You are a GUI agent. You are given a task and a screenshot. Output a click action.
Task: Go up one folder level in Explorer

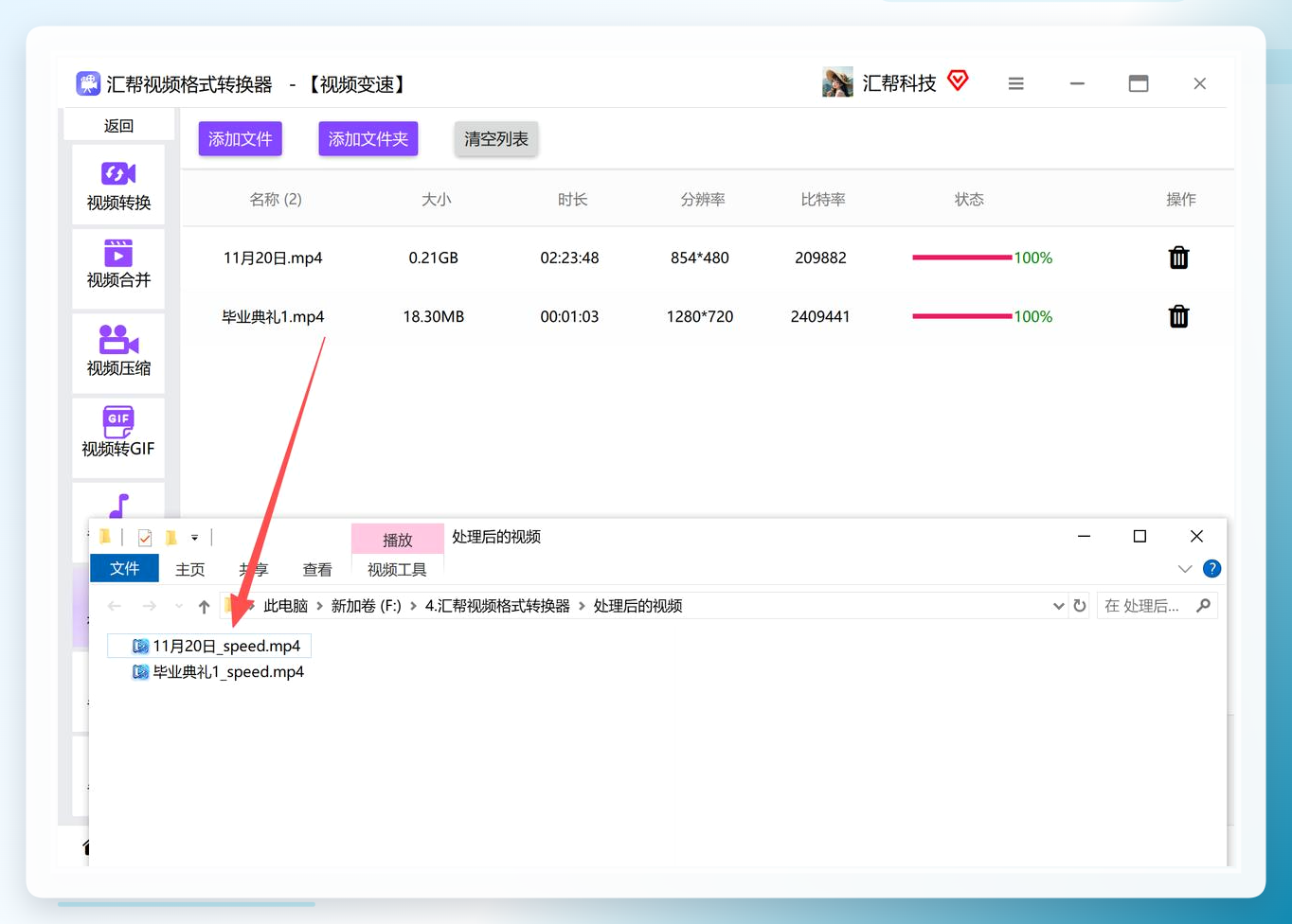[204, 606]
